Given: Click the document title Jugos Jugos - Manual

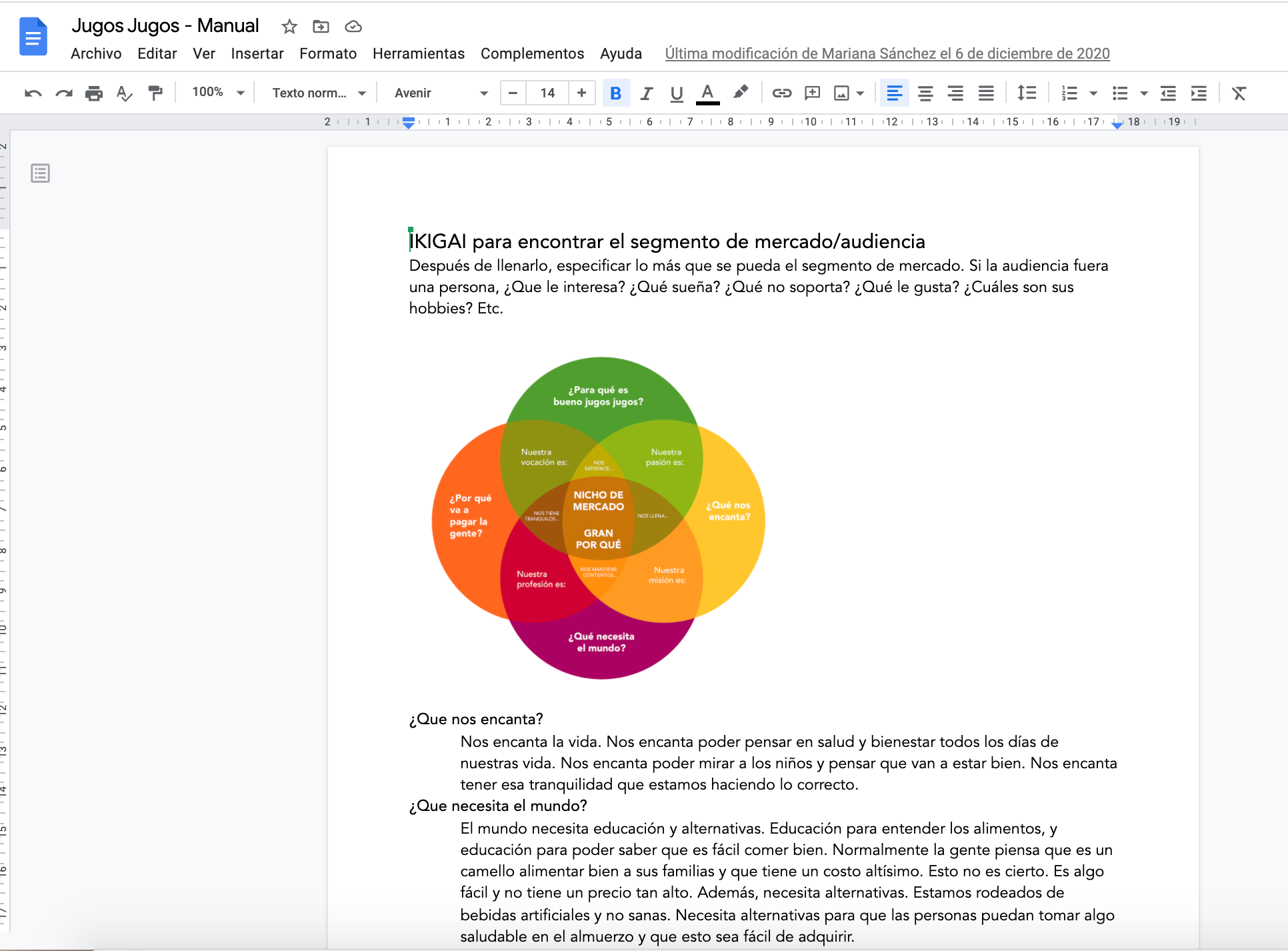Looking at the screenshot, I should (x=165, y=25).
